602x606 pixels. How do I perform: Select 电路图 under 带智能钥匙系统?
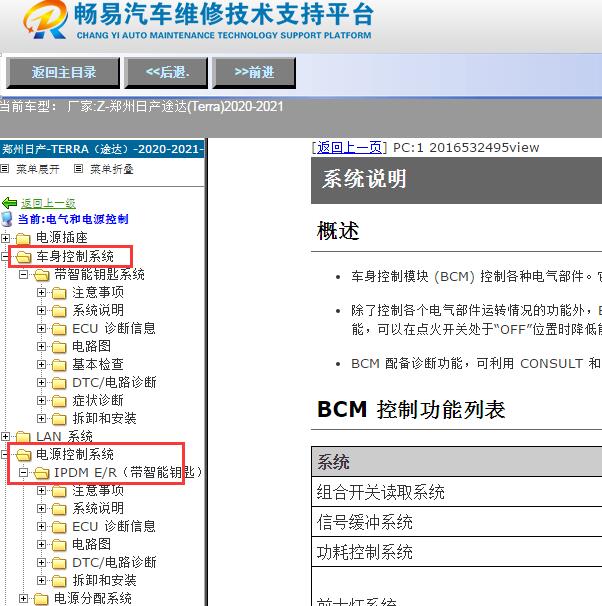click(x=92, y=346)
